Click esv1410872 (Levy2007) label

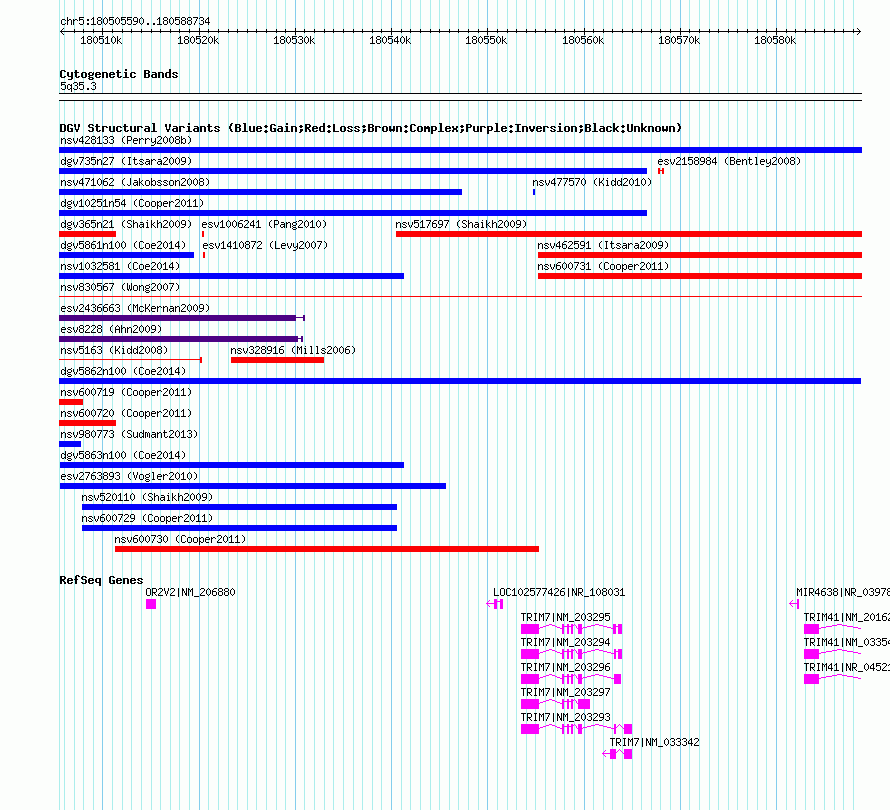point(265,245)
